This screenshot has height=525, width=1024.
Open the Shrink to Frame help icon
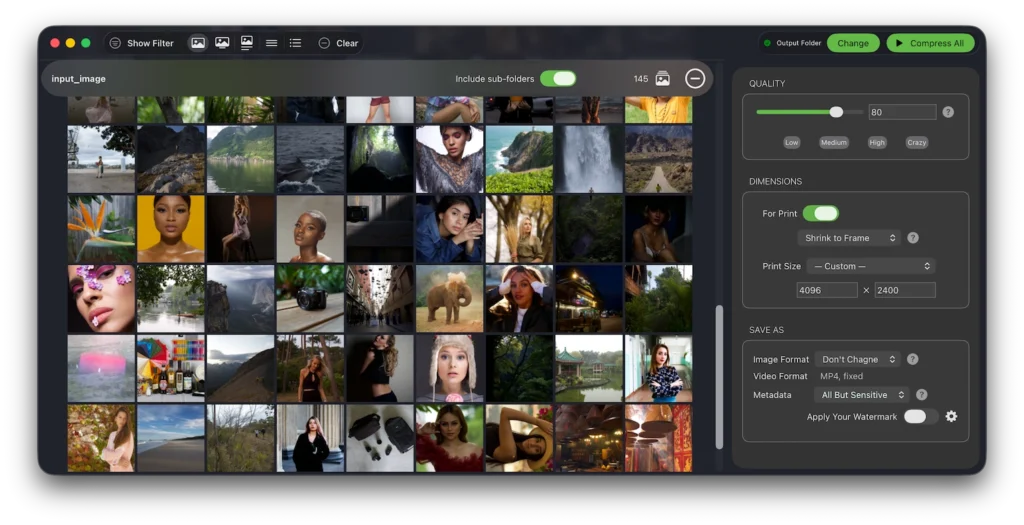(x=913, y=238)
